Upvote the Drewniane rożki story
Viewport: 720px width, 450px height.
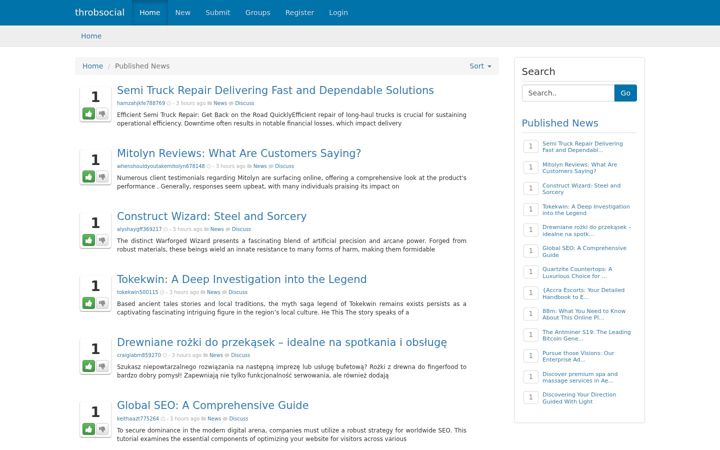[x=89, y=366]
